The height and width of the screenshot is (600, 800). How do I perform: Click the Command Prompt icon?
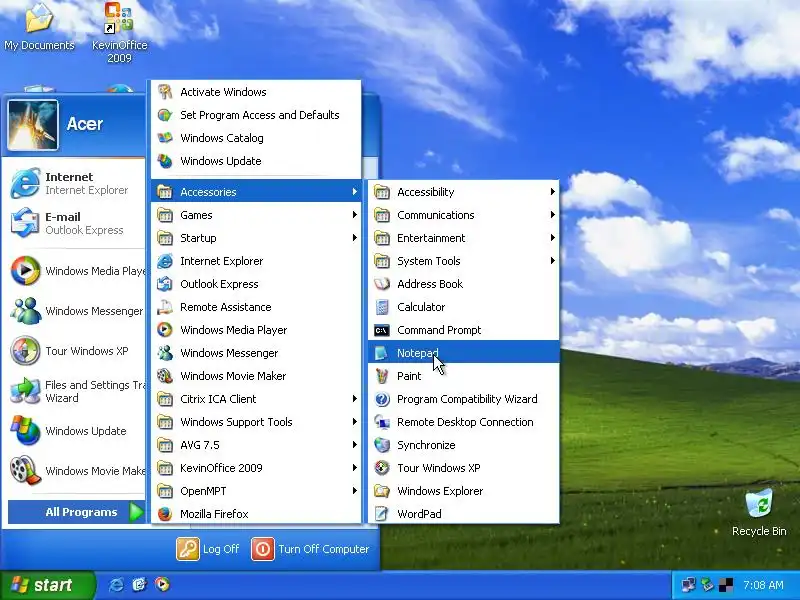pyautogui.click(x=382, y=330)
